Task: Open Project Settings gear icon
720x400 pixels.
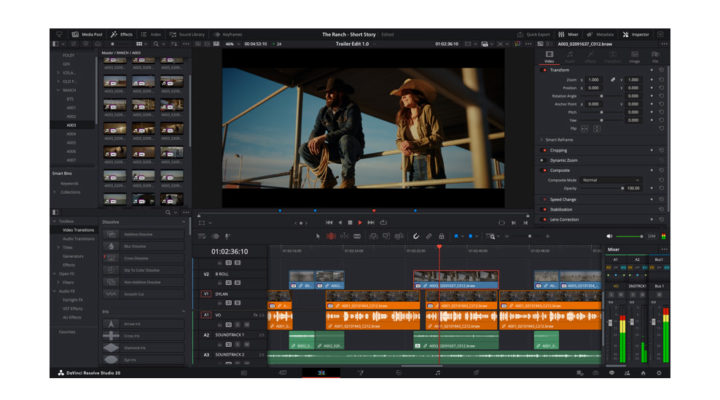Action: pyautogui.click(x=659, y=373)
